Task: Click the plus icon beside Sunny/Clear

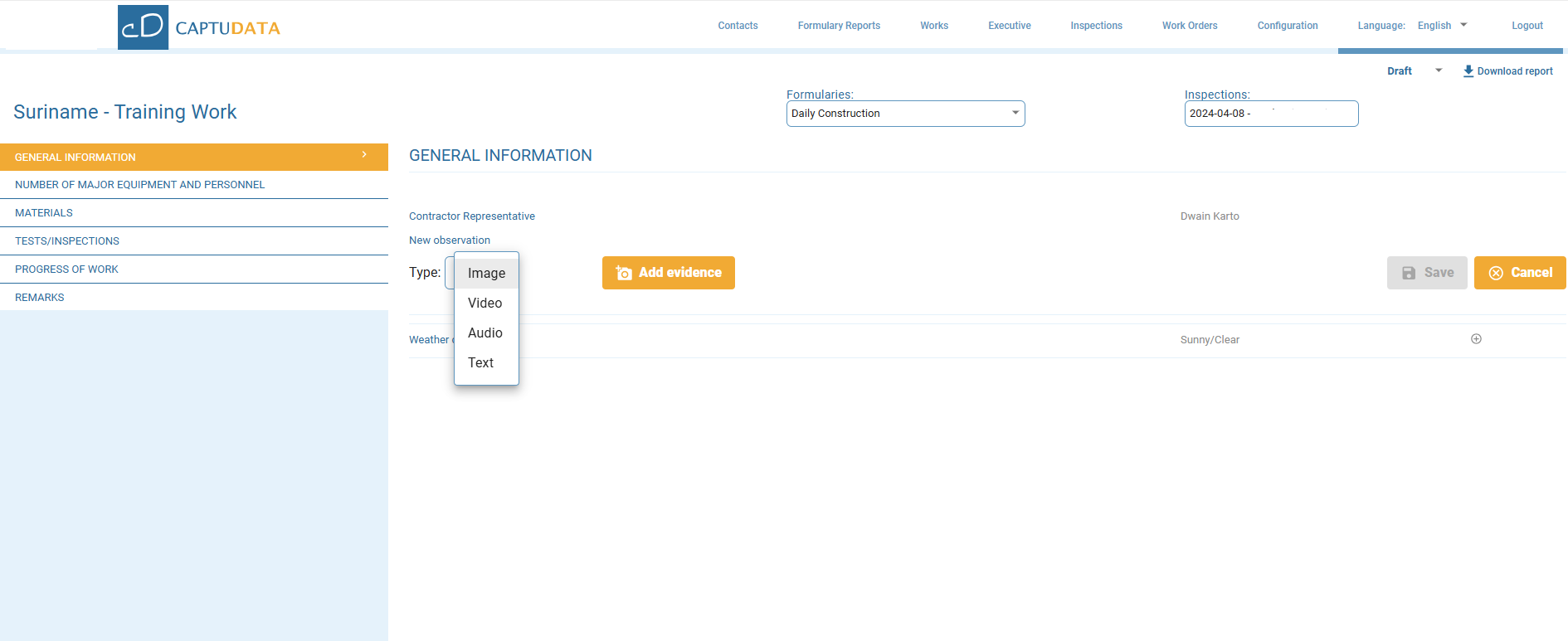Action: coord(1476,339)
